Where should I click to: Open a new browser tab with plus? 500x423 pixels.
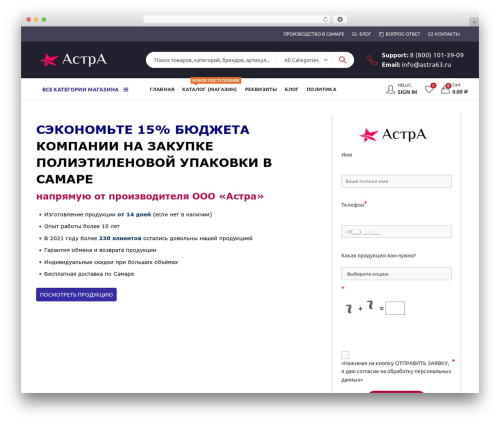(474, 22)
